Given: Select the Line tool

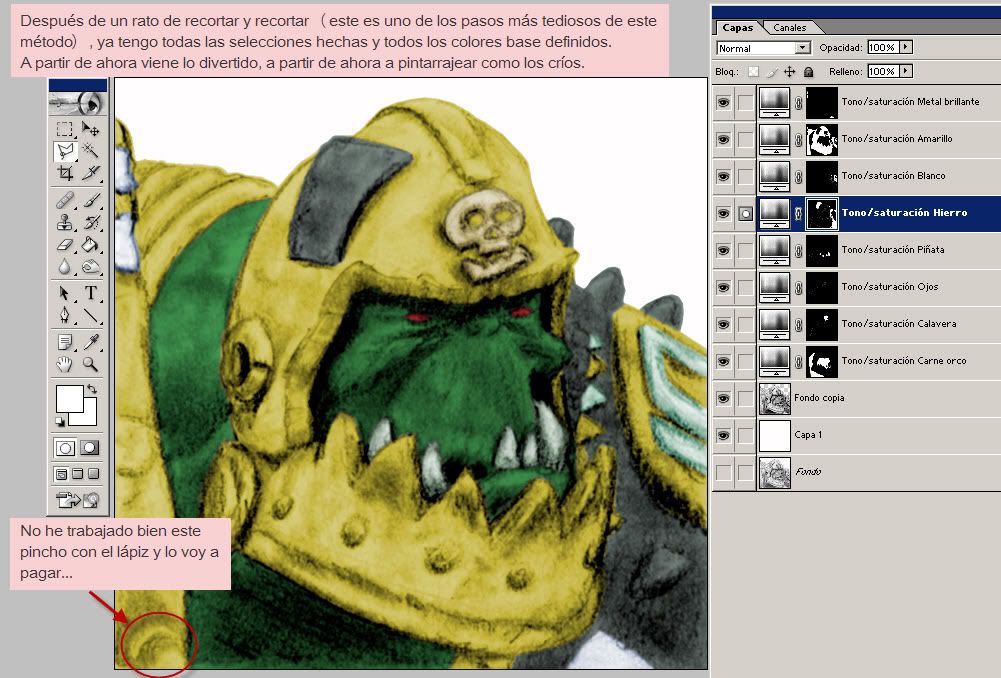Looking at the screenshot, I should (x=91, y=315).
